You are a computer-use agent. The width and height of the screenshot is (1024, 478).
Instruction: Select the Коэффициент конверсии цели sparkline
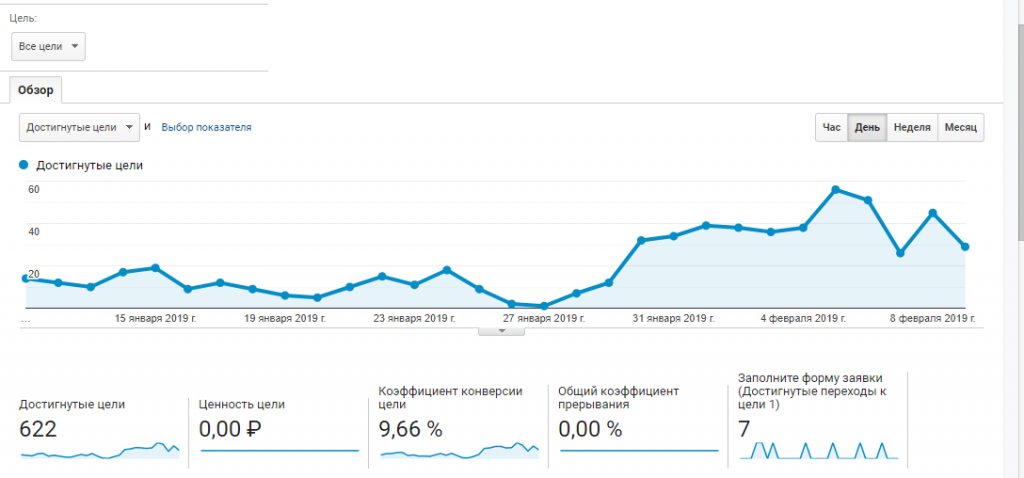pos(459,451)
